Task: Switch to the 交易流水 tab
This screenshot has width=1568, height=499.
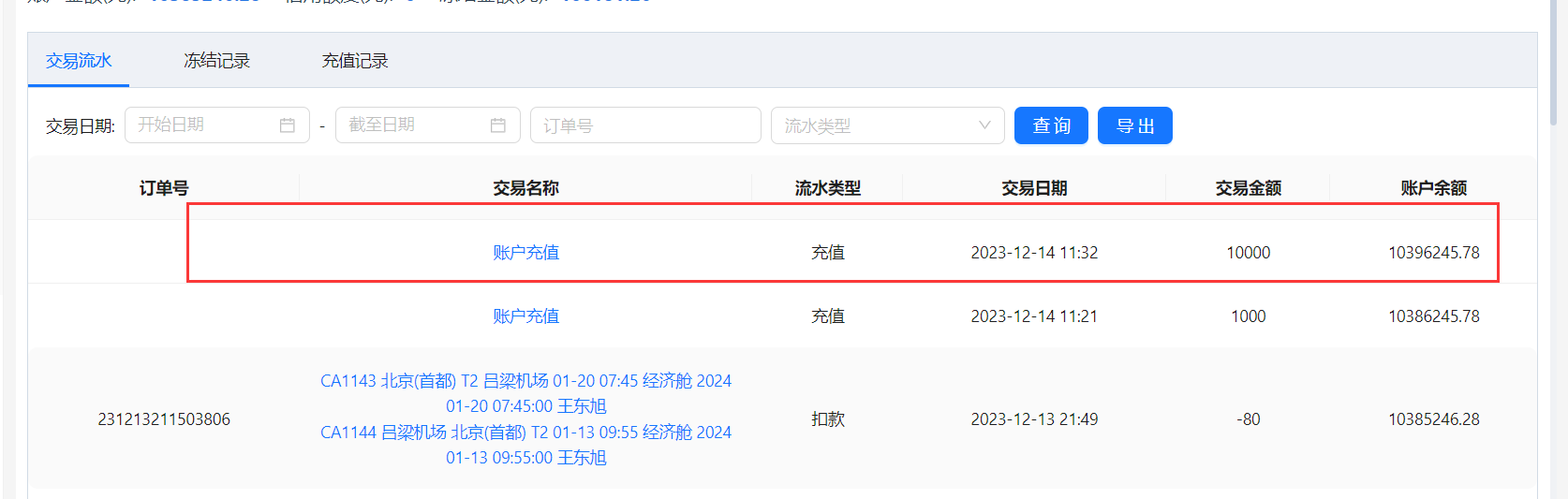Action: 79,61
